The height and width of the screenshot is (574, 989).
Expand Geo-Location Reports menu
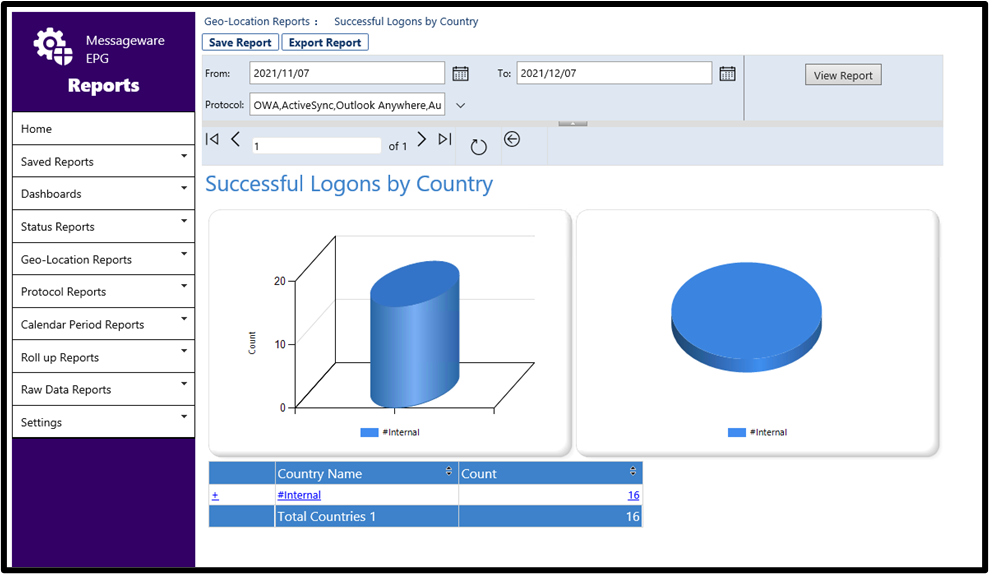(x=103, y=259)
